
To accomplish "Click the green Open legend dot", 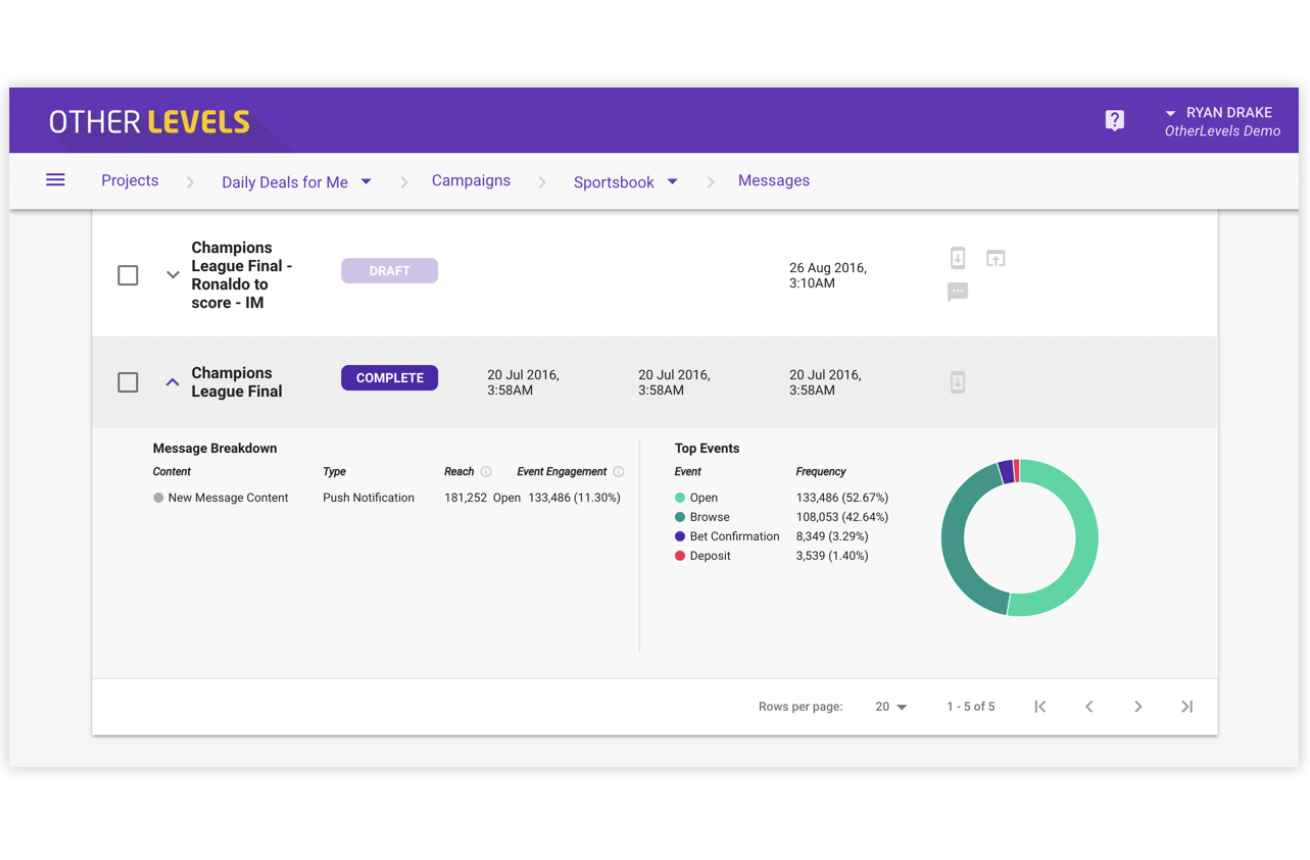I will pyautogui.click(x=680, y=498).
